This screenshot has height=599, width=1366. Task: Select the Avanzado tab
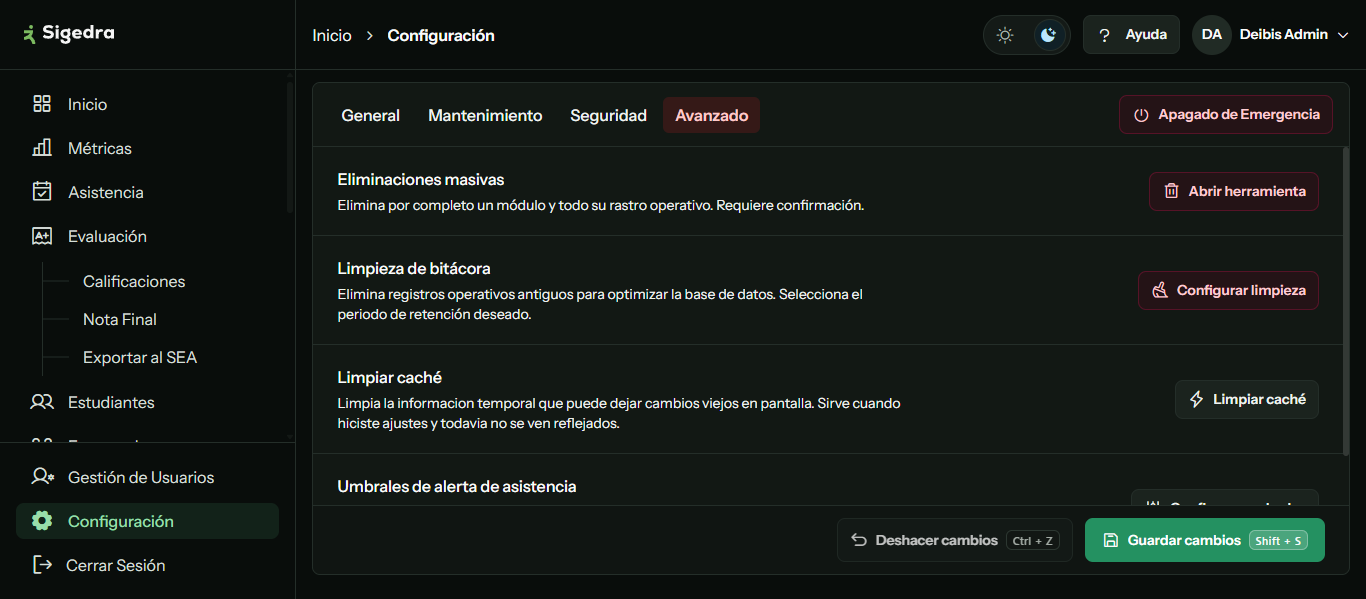712,116
